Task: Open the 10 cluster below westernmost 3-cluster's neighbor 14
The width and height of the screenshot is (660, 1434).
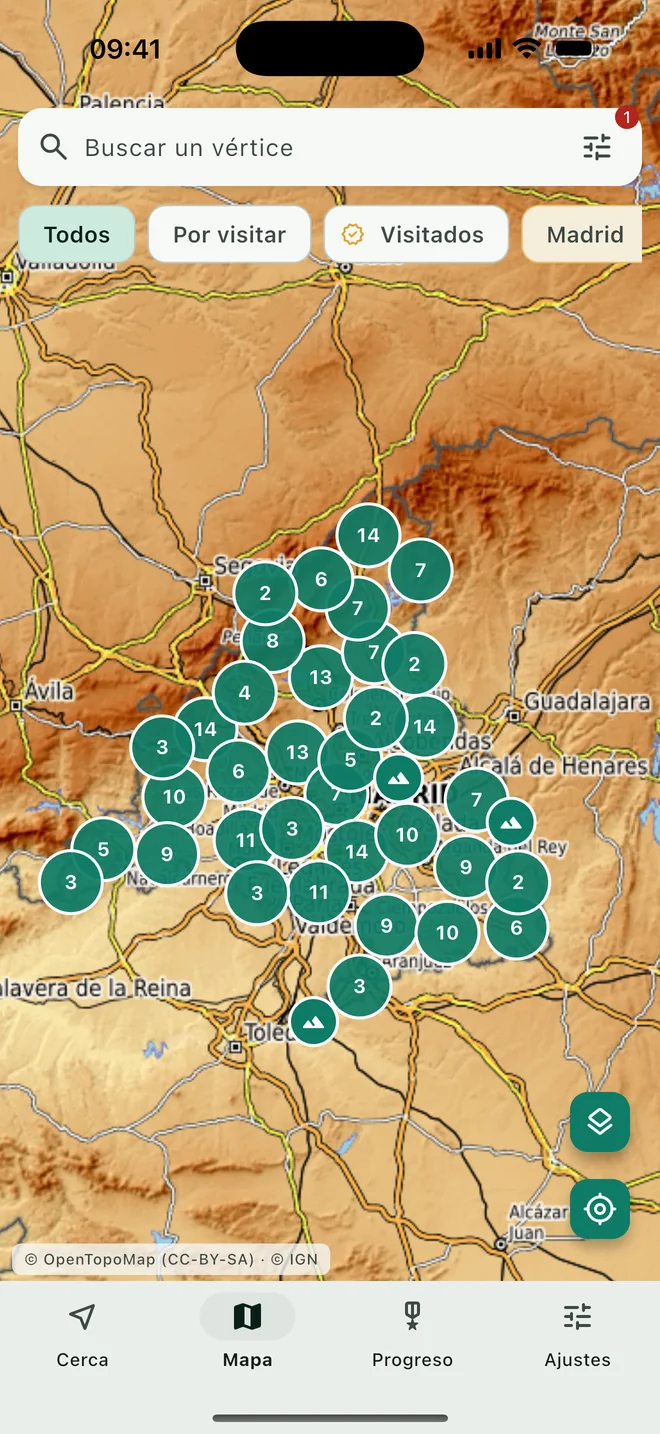Action: (174, 797)
